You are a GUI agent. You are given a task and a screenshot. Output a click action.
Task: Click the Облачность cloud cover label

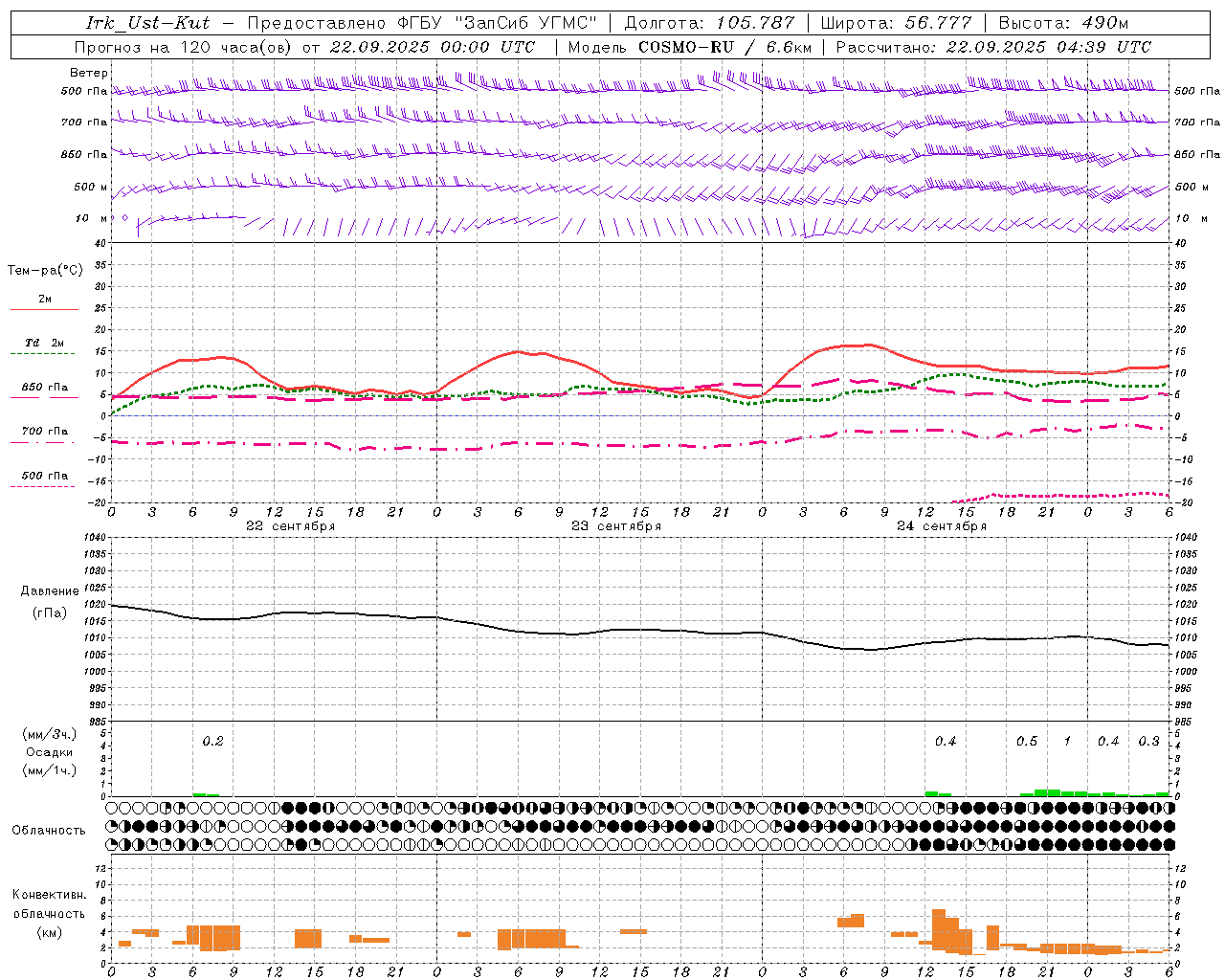click(x=49, y=831)
